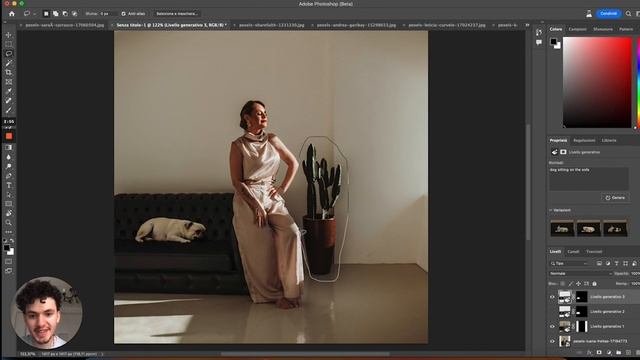This screenshot has width=640, height=360.
Task: Select the Gradient tool
Action: click(x=9, y=147)
